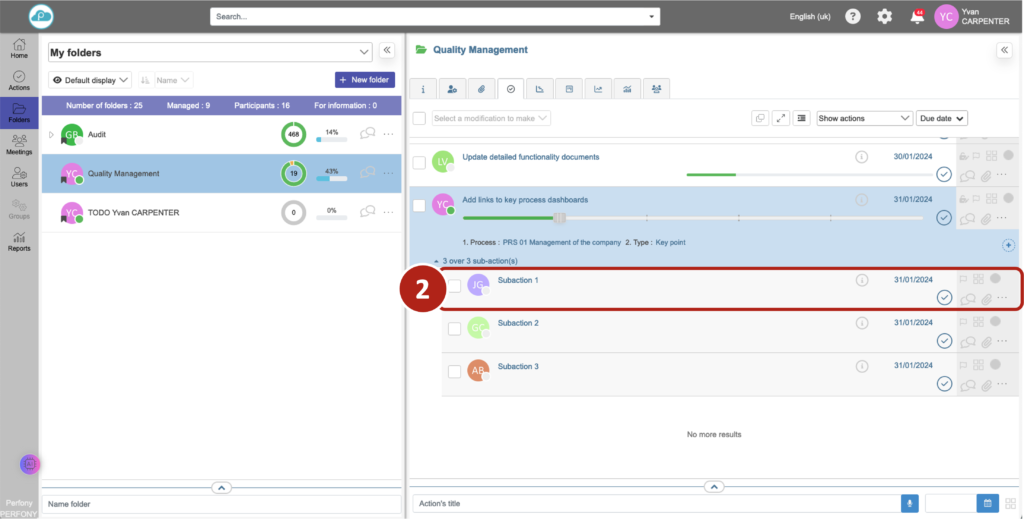Click the New folder button
The image size is (1024, 519).
365,80
